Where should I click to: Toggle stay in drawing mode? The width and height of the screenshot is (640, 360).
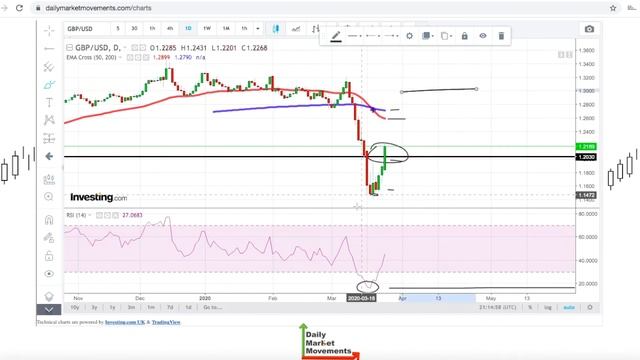tap(49, 238)
